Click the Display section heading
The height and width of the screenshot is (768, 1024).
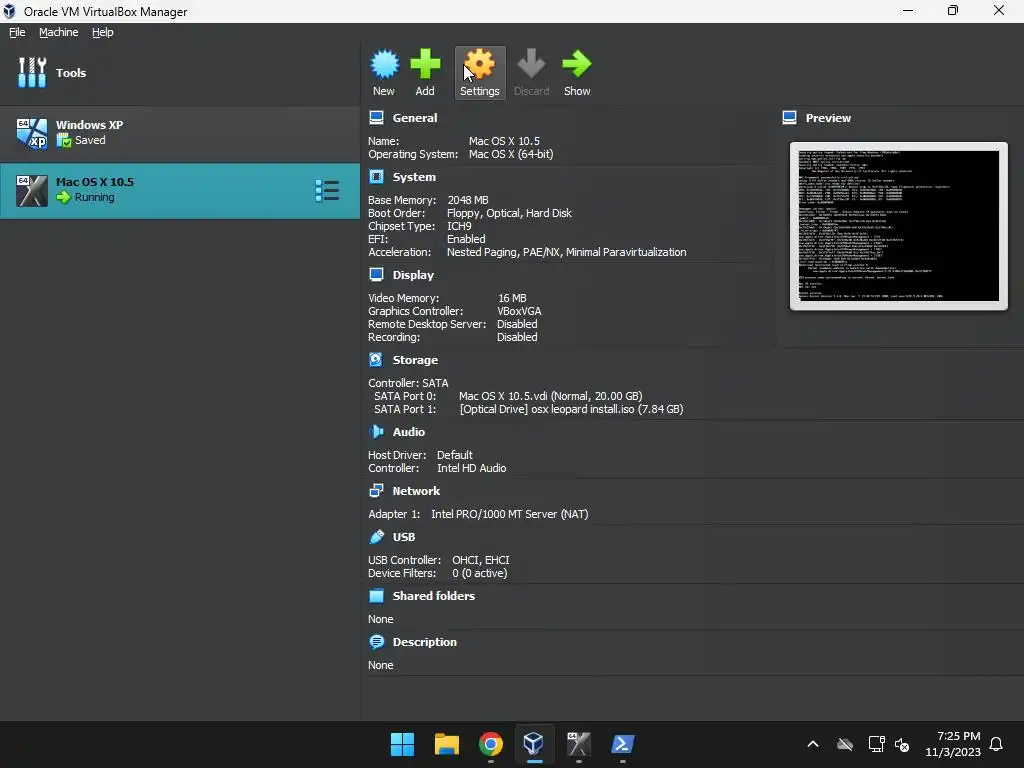[413, 275]
